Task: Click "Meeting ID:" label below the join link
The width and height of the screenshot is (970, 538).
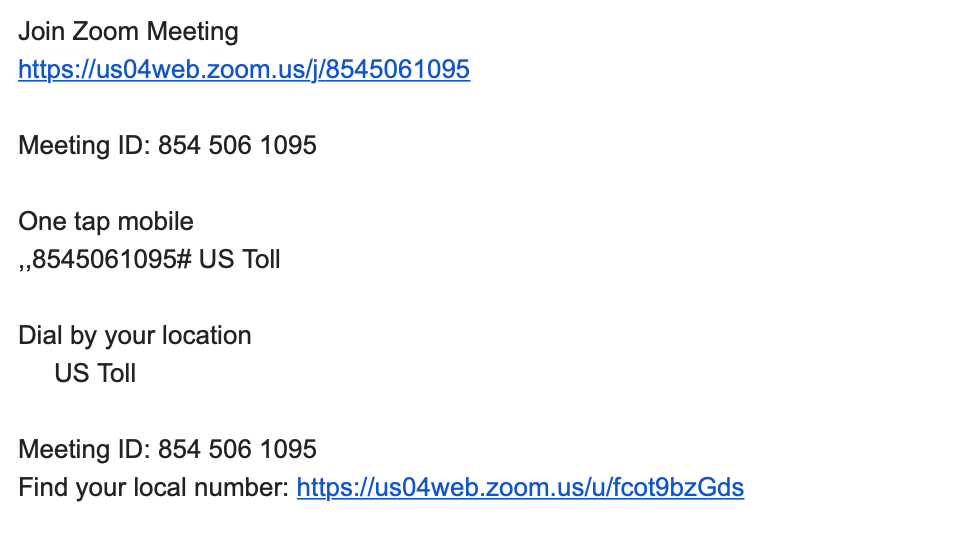Action: coord(84,146)
